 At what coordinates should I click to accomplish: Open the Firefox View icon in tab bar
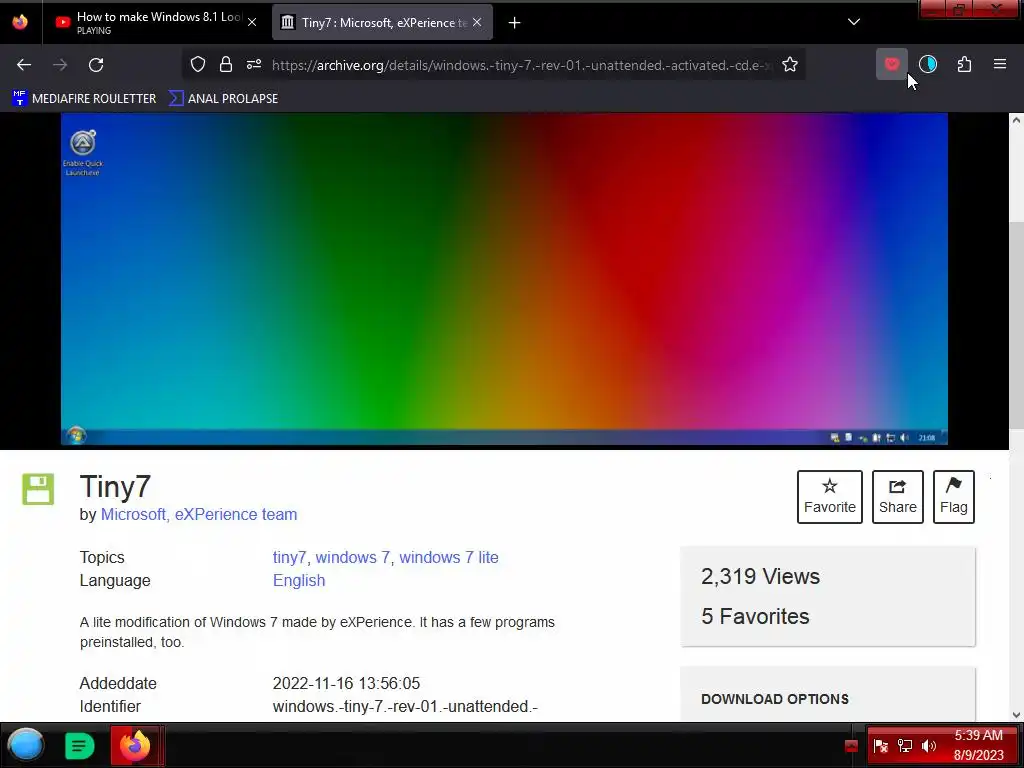[x=20, y=22]
